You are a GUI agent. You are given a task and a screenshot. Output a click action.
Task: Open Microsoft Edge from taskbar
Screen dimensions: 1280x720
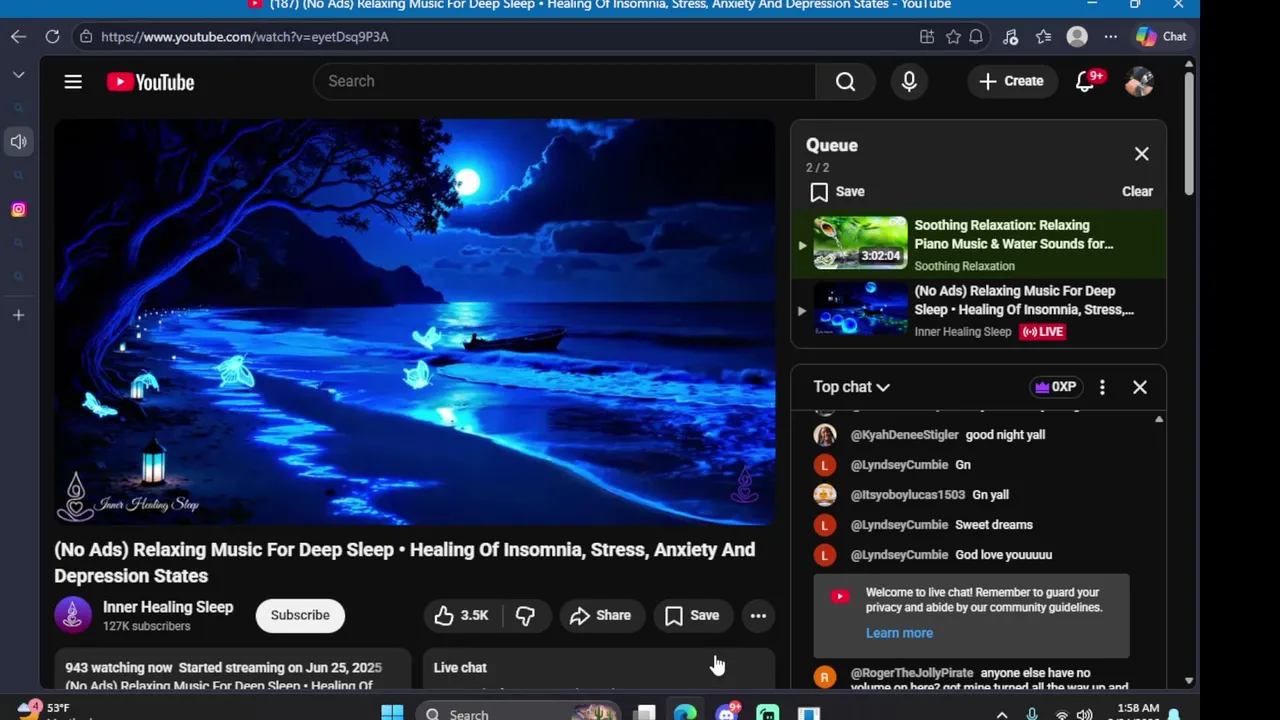point(685,712)
